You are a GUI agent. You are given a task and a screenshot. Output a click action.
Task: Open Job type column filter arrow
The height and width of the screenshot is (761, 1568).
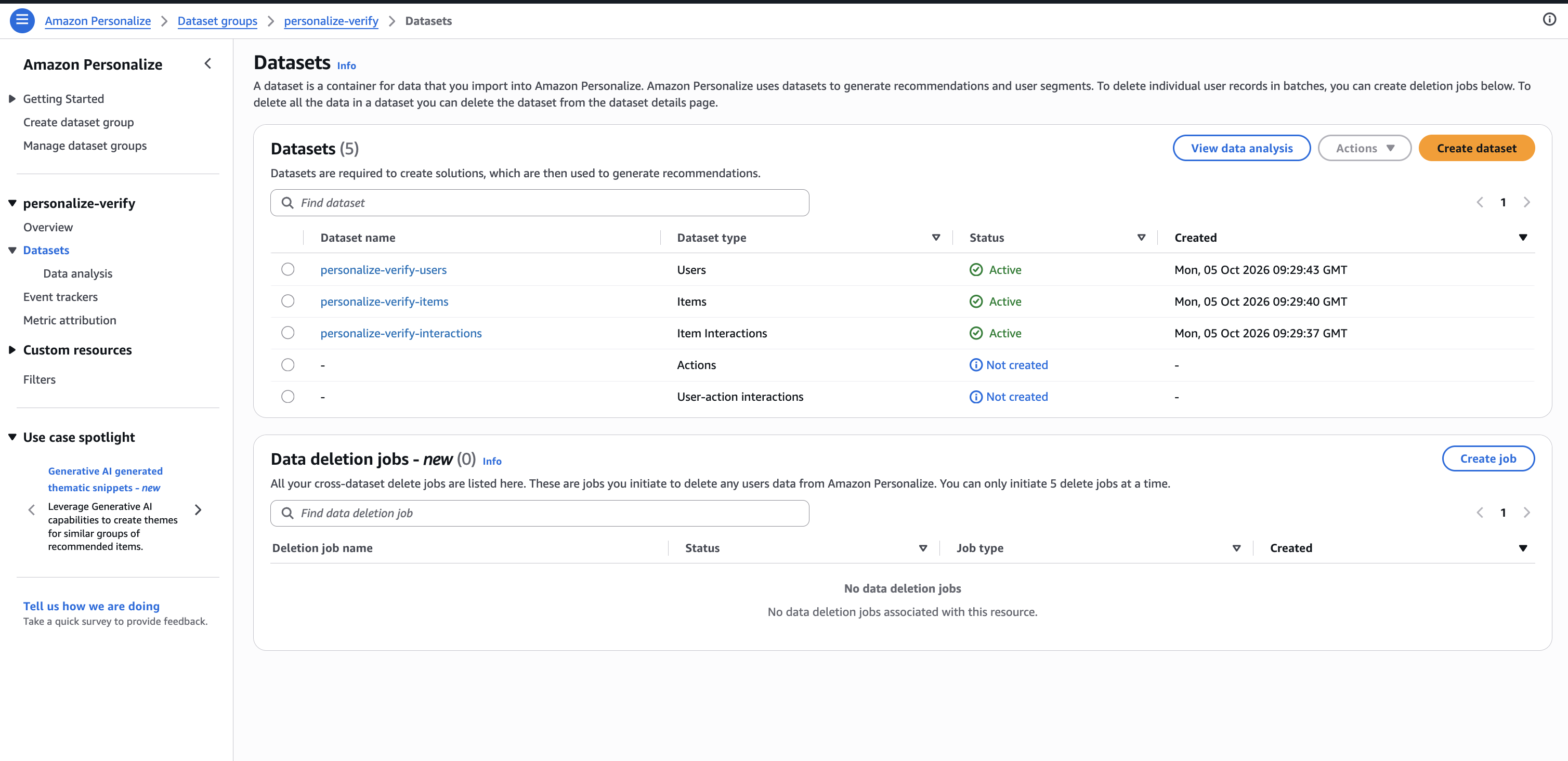(1236, 548)
